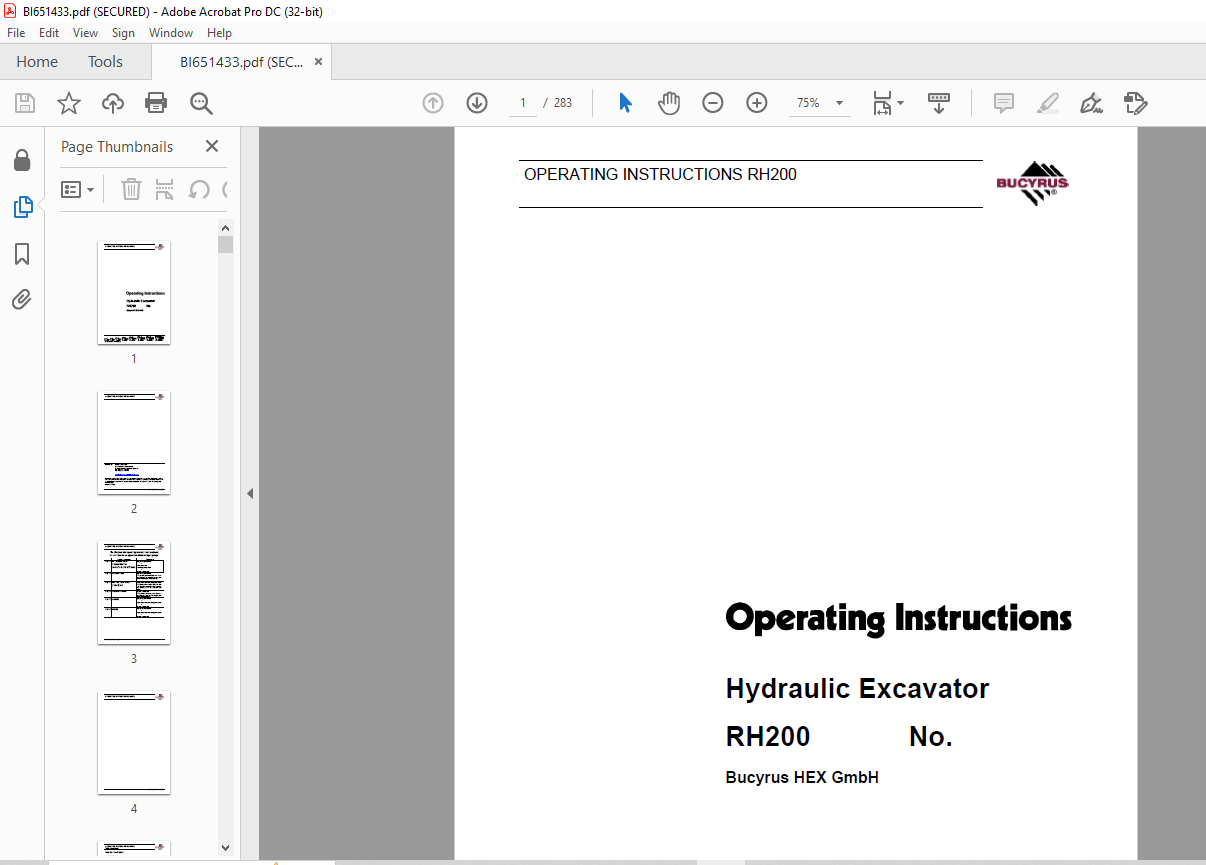Click the Save file icon

coord(25,103)
